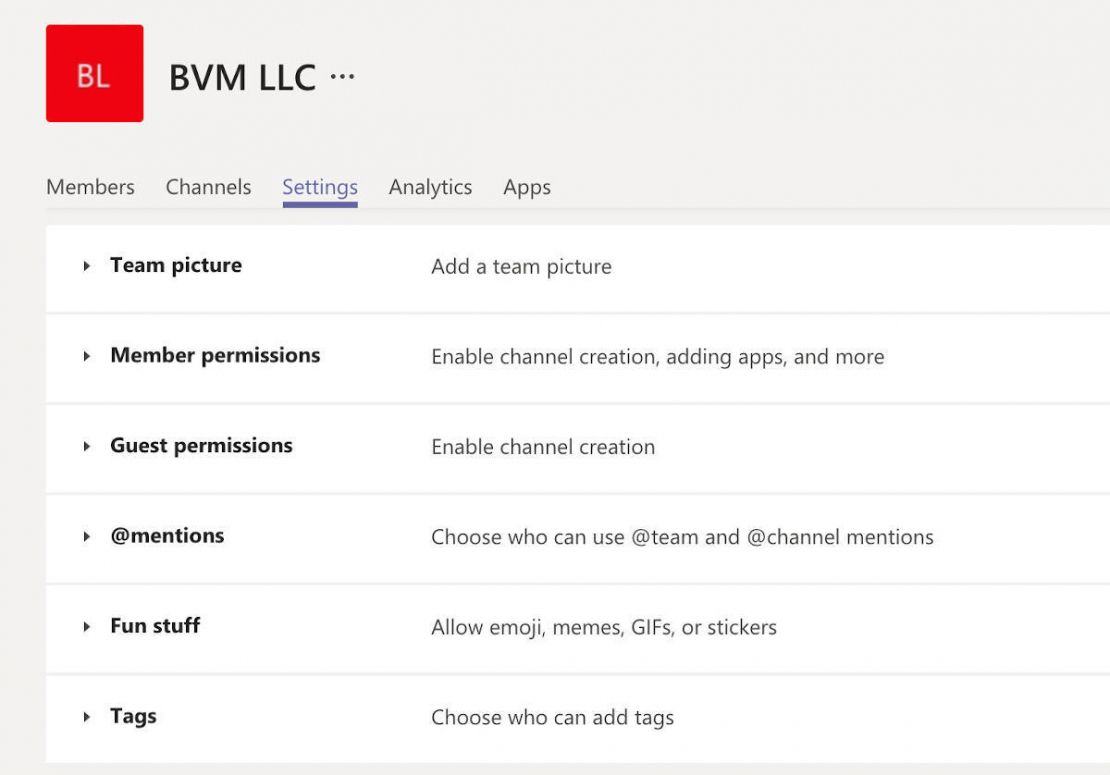
Task: Expand the Tags section
Action: (x=88, y=717)
